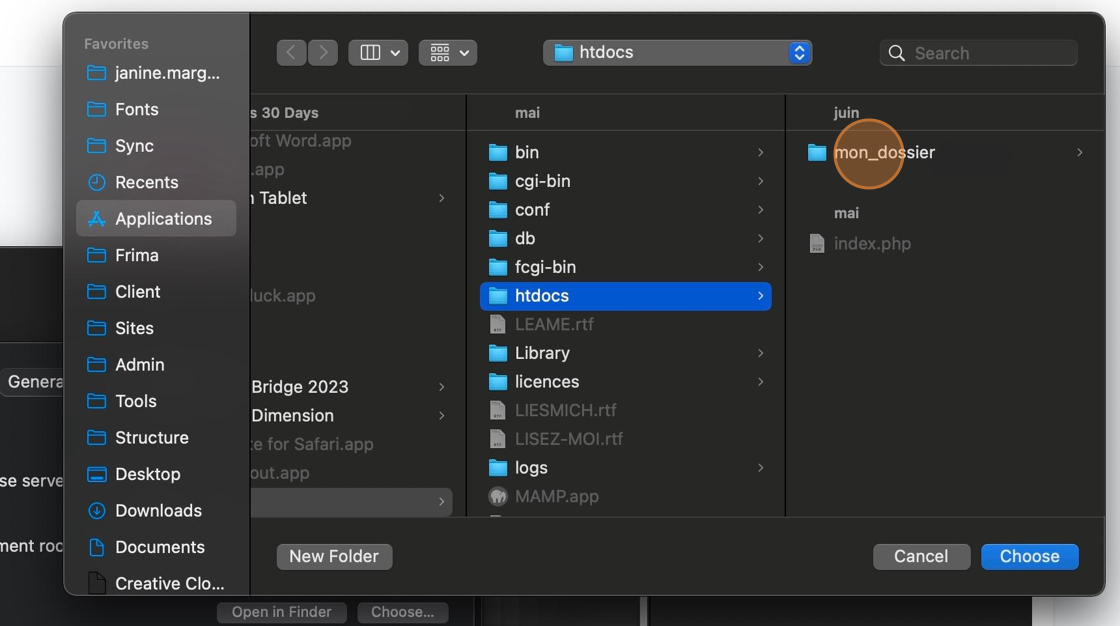Open the grouping options dropdown

point(447,52)
